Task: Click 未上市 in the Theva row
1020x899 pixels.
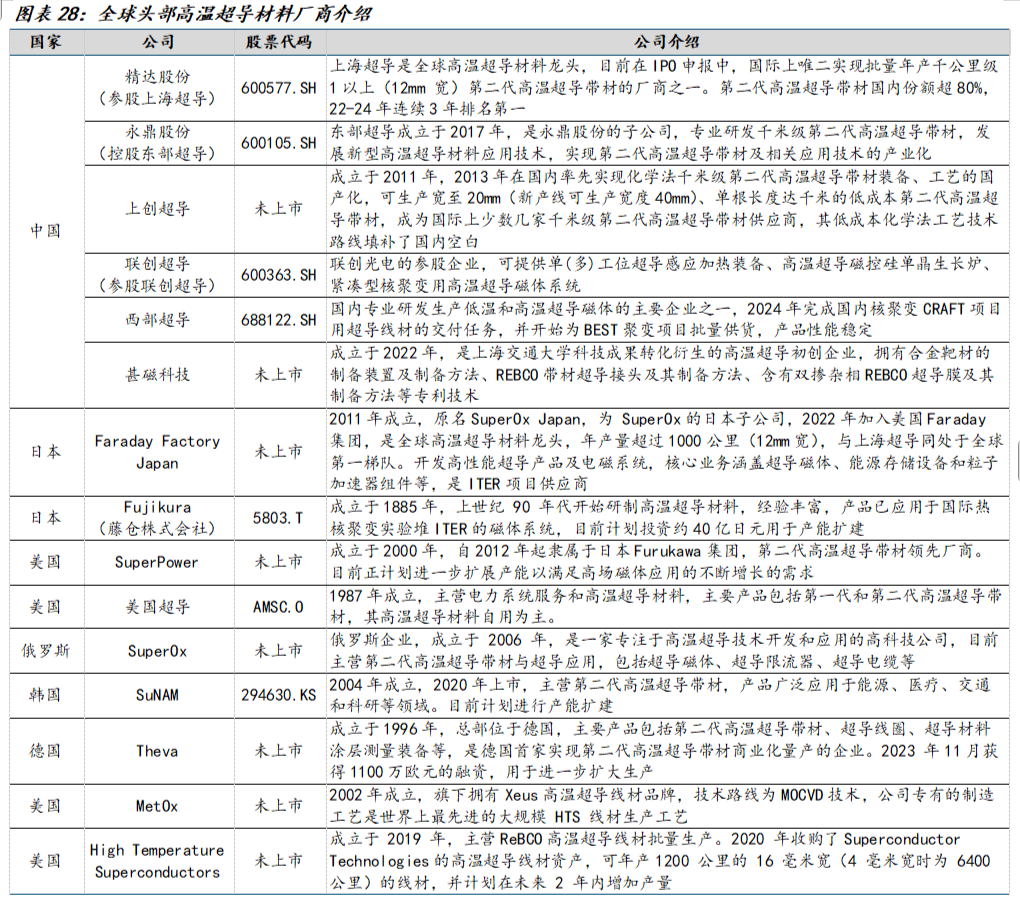Action: pos(279,751)
